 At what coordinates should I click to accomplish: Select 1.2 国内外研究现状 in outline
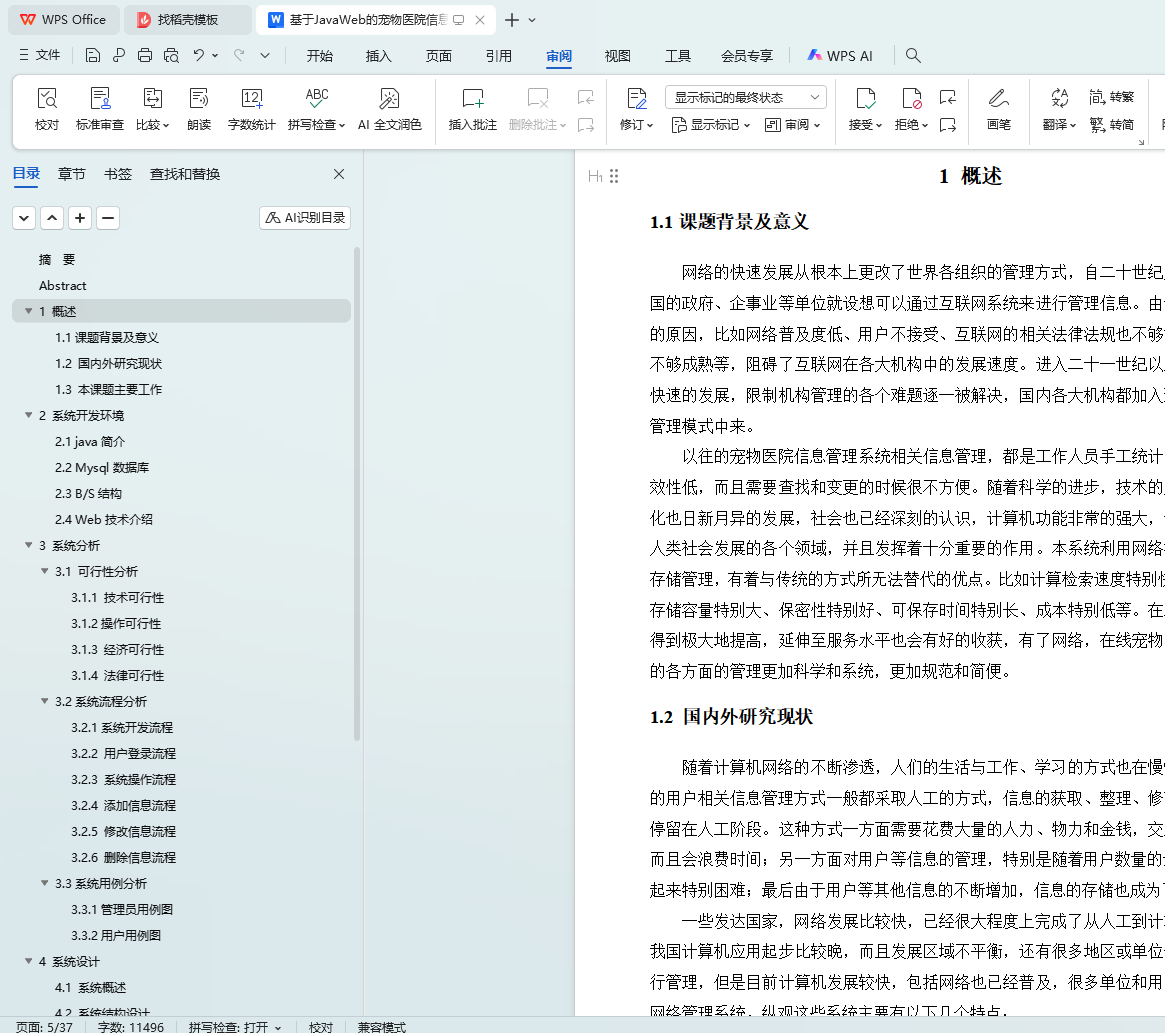point(108,363)
